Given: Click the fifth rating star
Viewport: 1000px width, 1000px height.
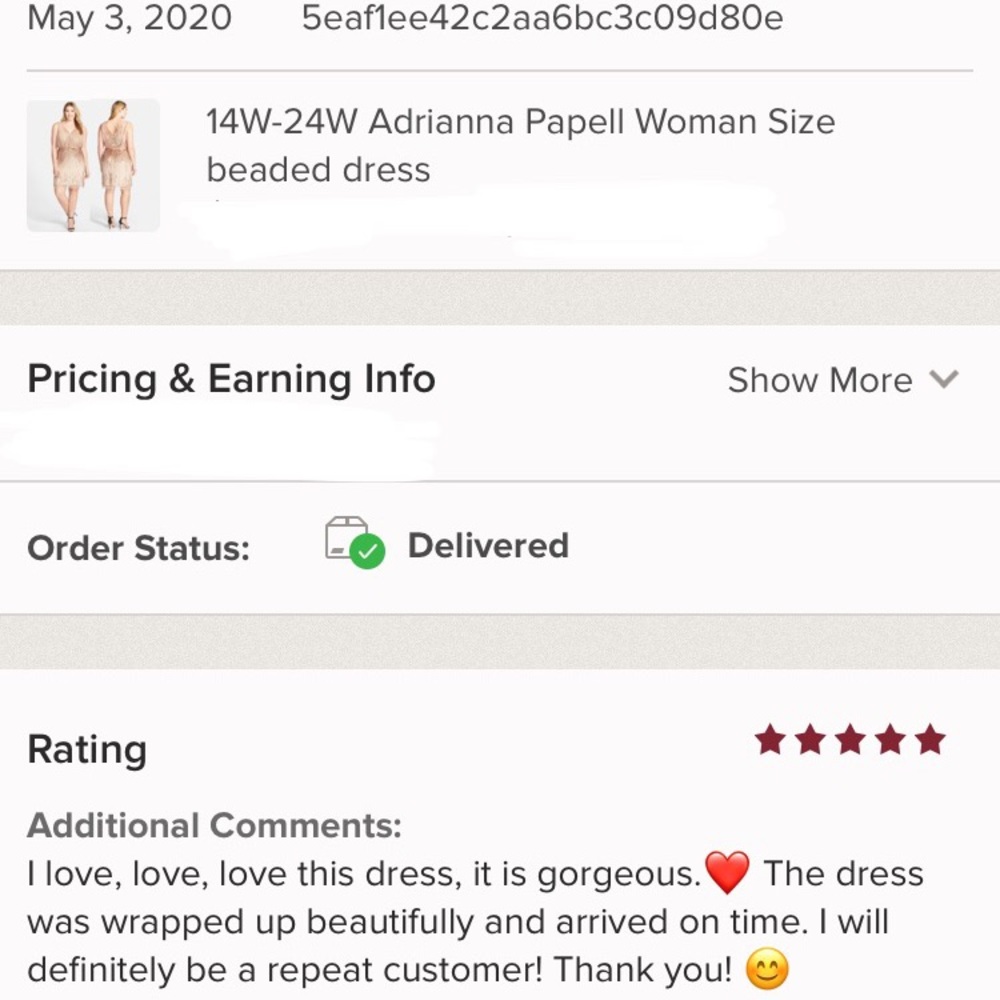Looking at the screenshot, I should tap(930, 740).
